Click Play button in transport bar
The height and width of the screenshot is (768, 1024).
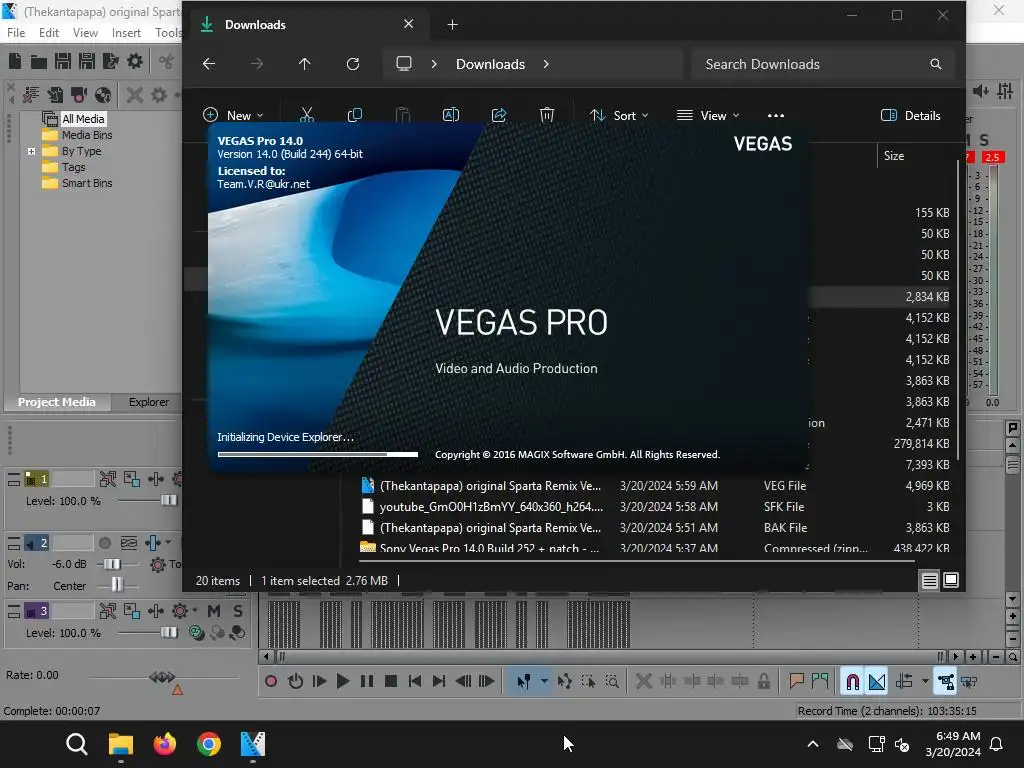pos(342,682)
